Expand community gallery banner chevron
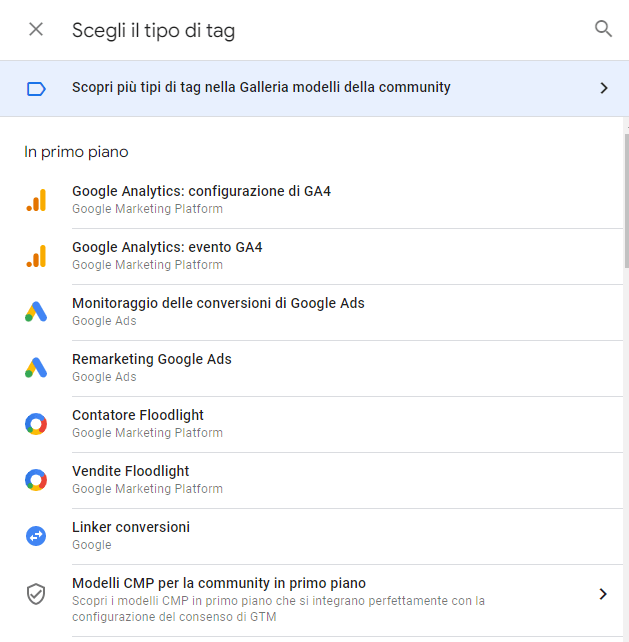The image size is (629, 642). 604,88
